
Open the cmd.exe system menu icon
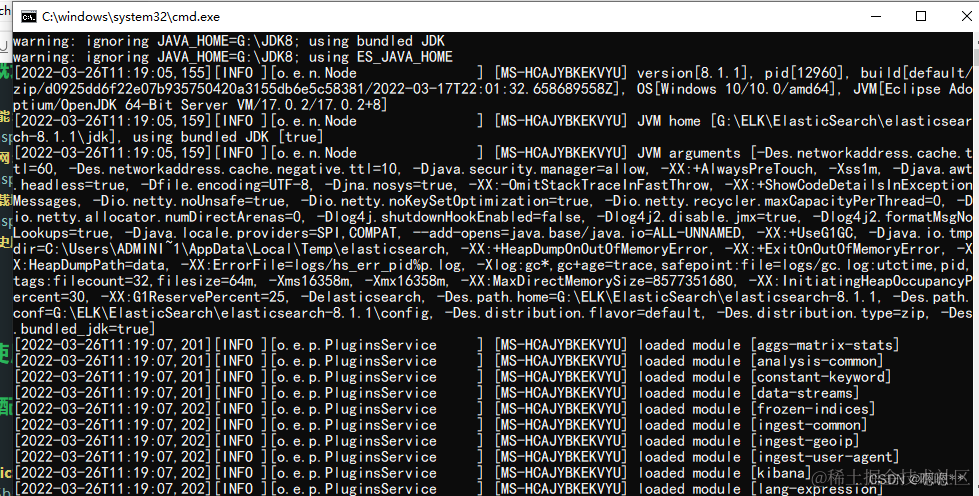(x=29, y=17)
